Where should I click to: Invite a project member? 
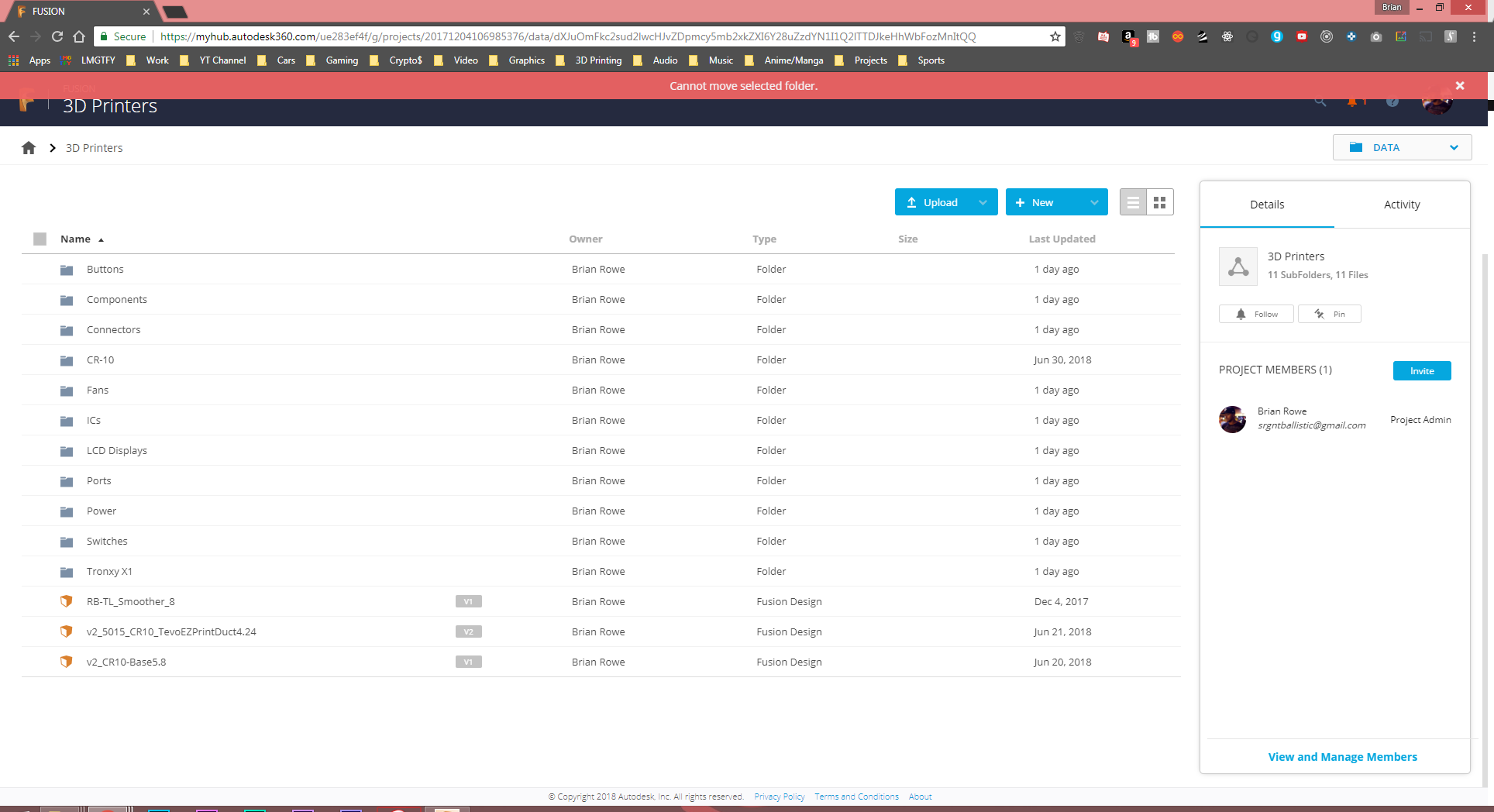tap(1422, 370)
